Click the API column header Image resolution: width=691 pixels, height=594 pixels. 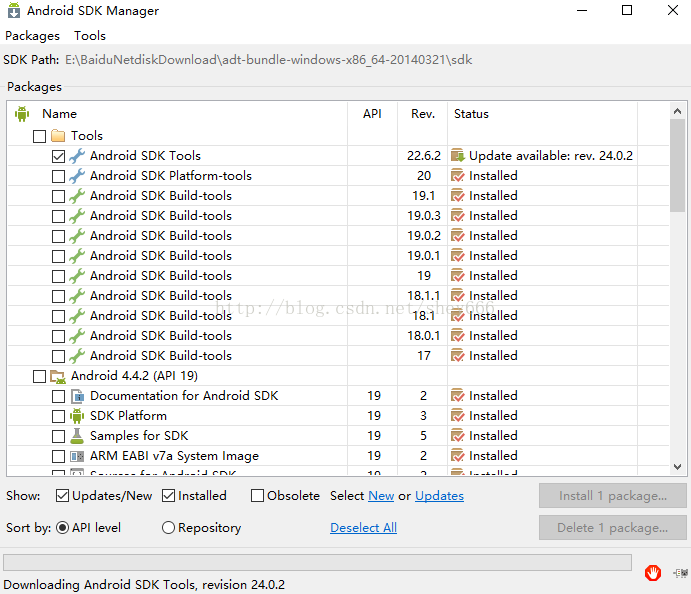(x=372, y=114)
